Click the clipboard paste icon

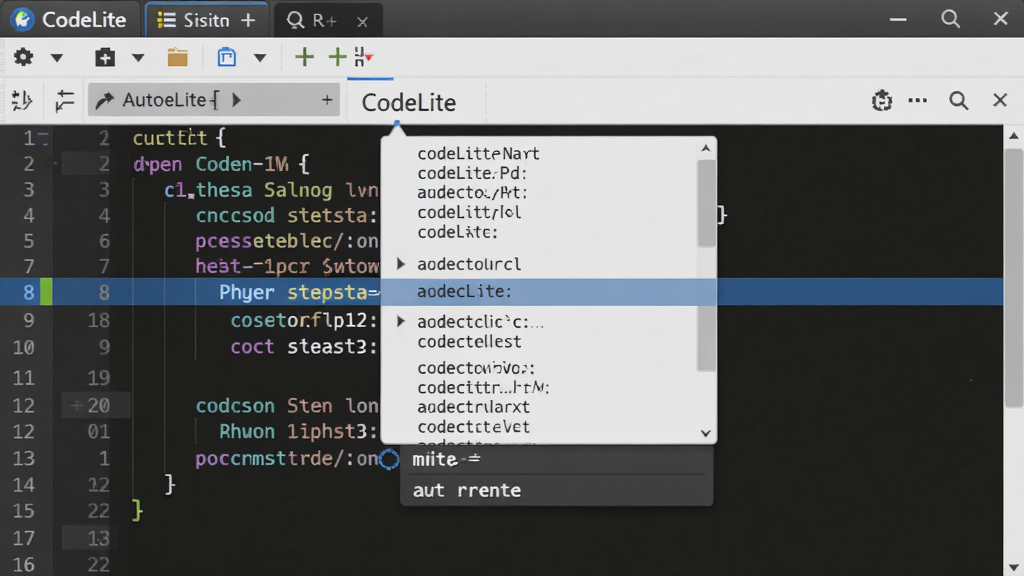227,57
